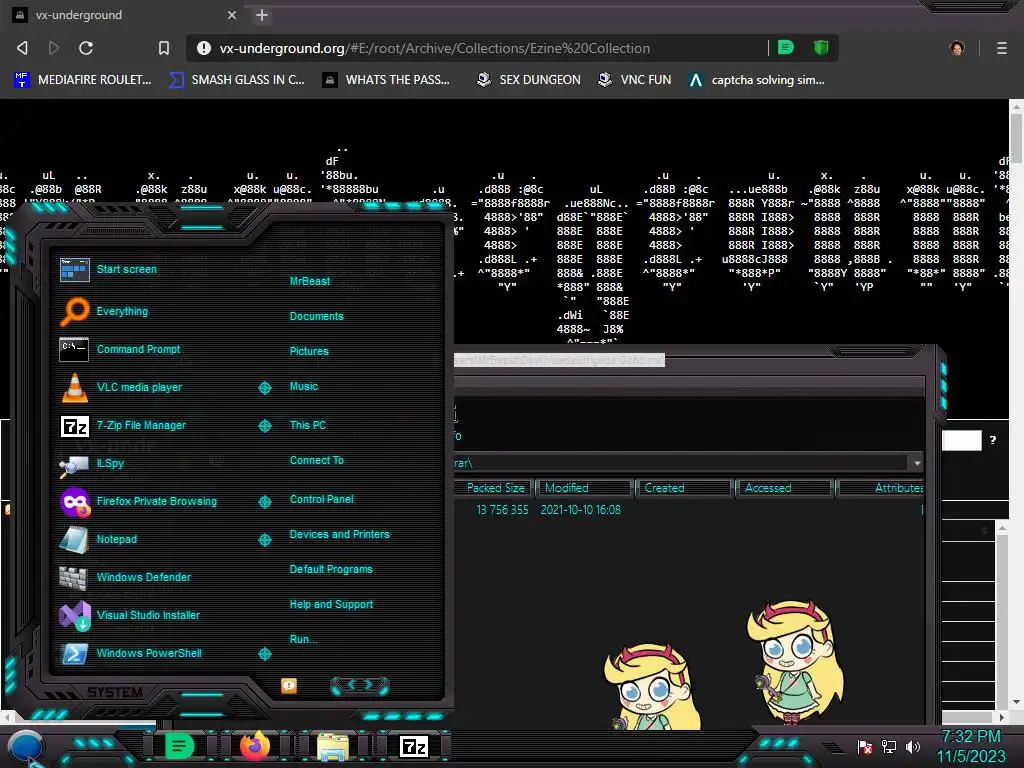The width and height of the screenshot is (1024, 768).
Task: Open File Explorer from the taskbar
Action: (x=332, y=746)
